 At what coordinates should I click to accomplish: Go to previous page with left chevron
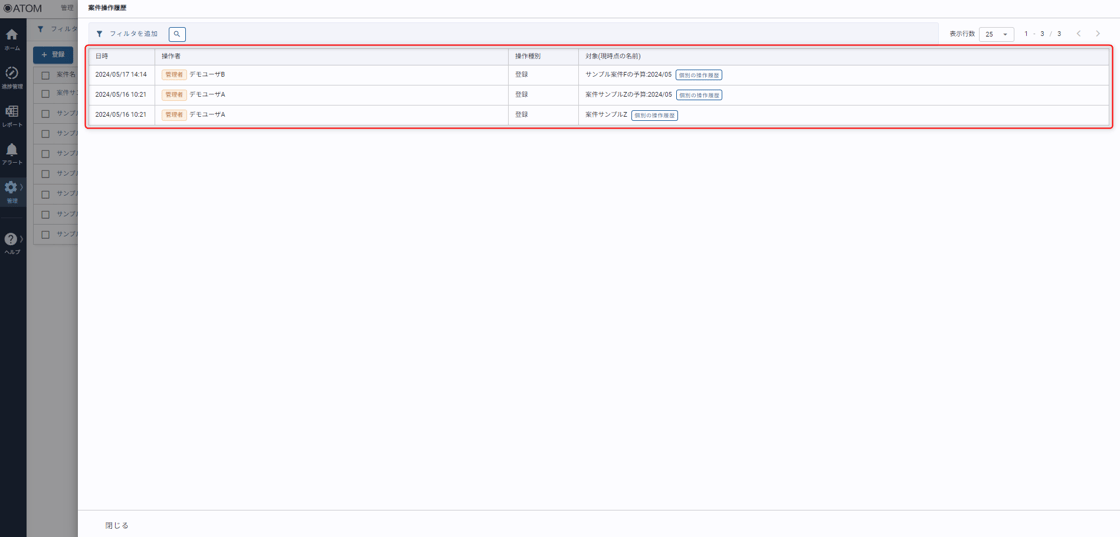[1079, 34]
